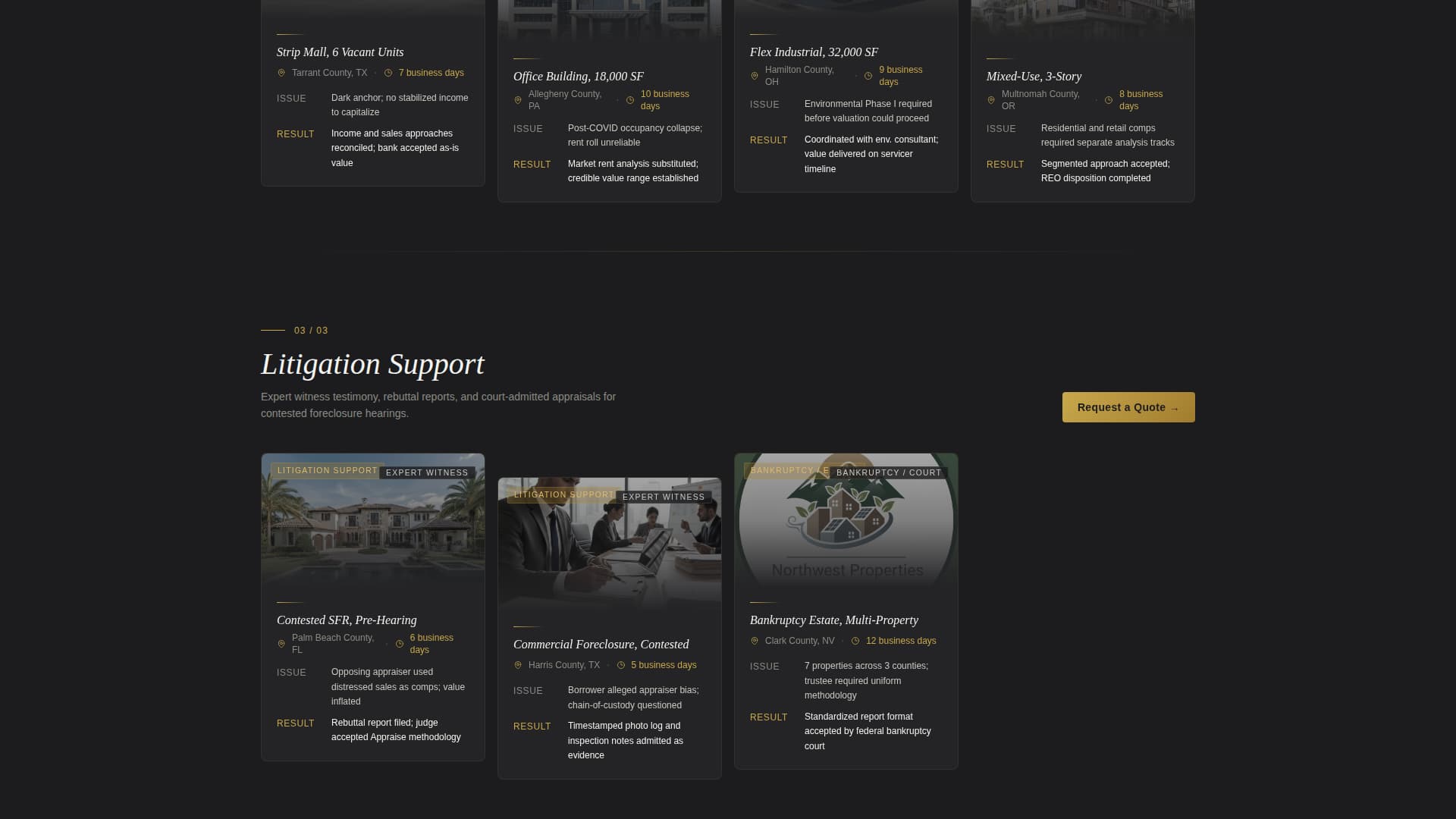Image resolution: width=1456 pixels, height=819 pixels.
Task: Click the clock icon next to 7 business days
Action: tap(388, 73)
